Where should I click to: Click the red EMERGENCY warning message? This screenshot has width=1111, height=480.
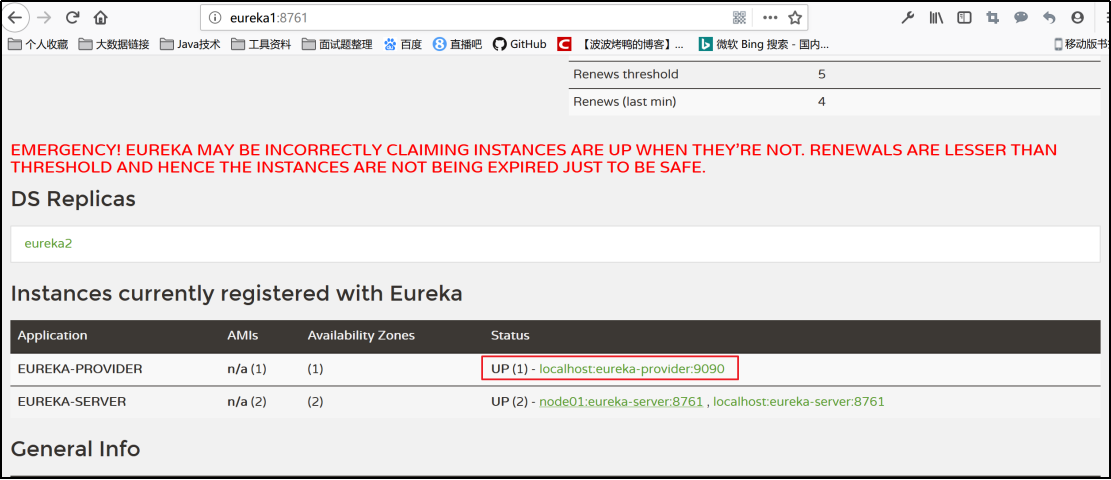coord(534,159)
